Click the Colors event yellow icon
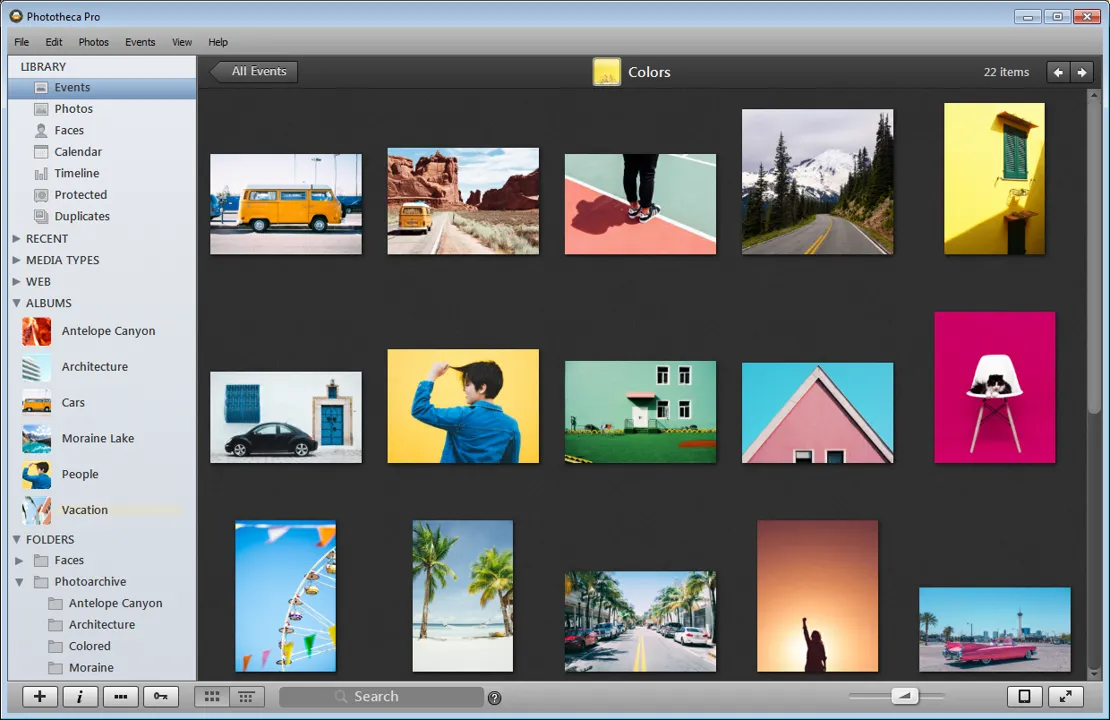This screenshot has width=1110, height=720. coord(607,72)
